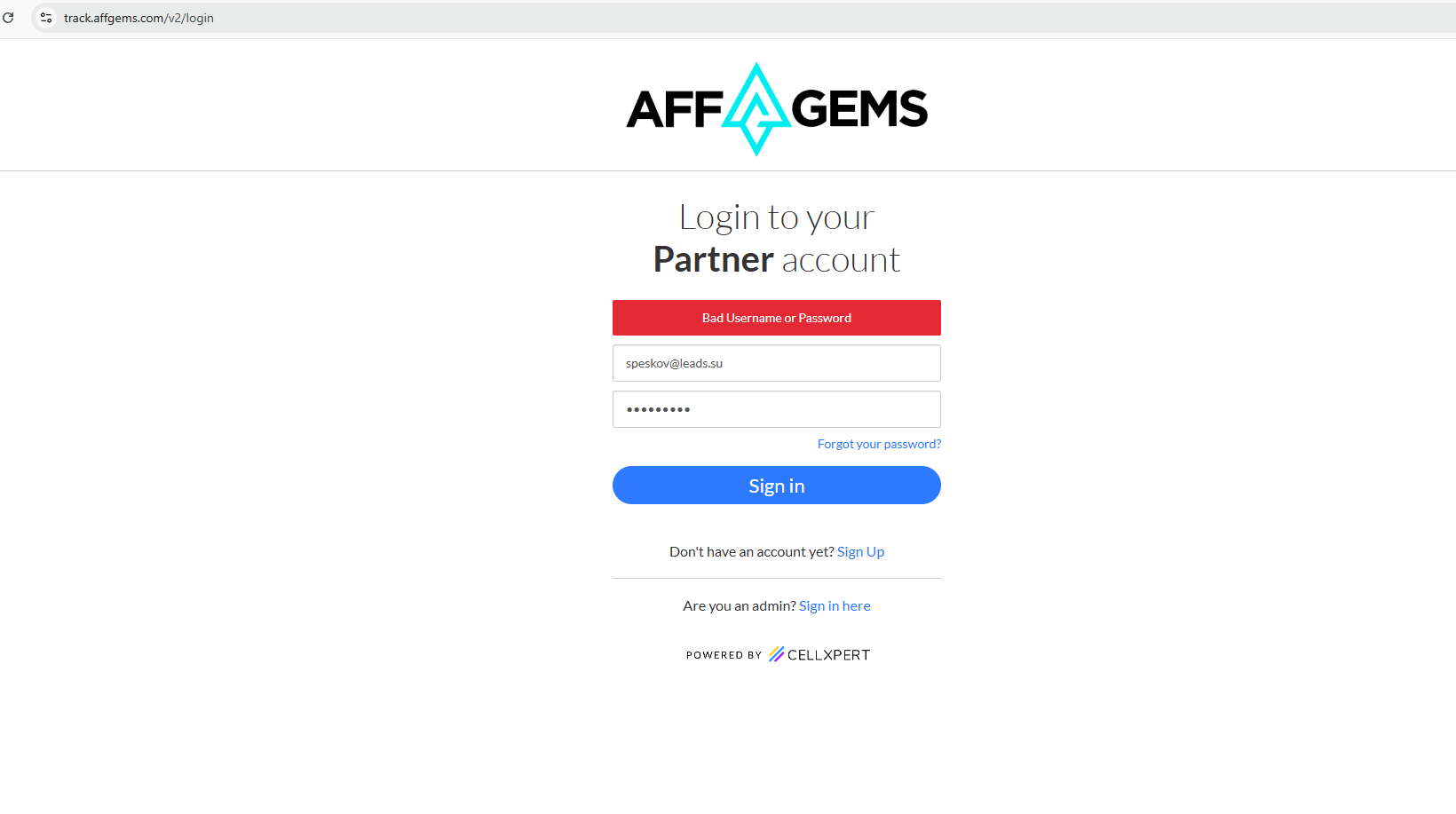The image size is (1456, 814).
Task: Open the Forgot your password link
Action: (x=879, y=444)
